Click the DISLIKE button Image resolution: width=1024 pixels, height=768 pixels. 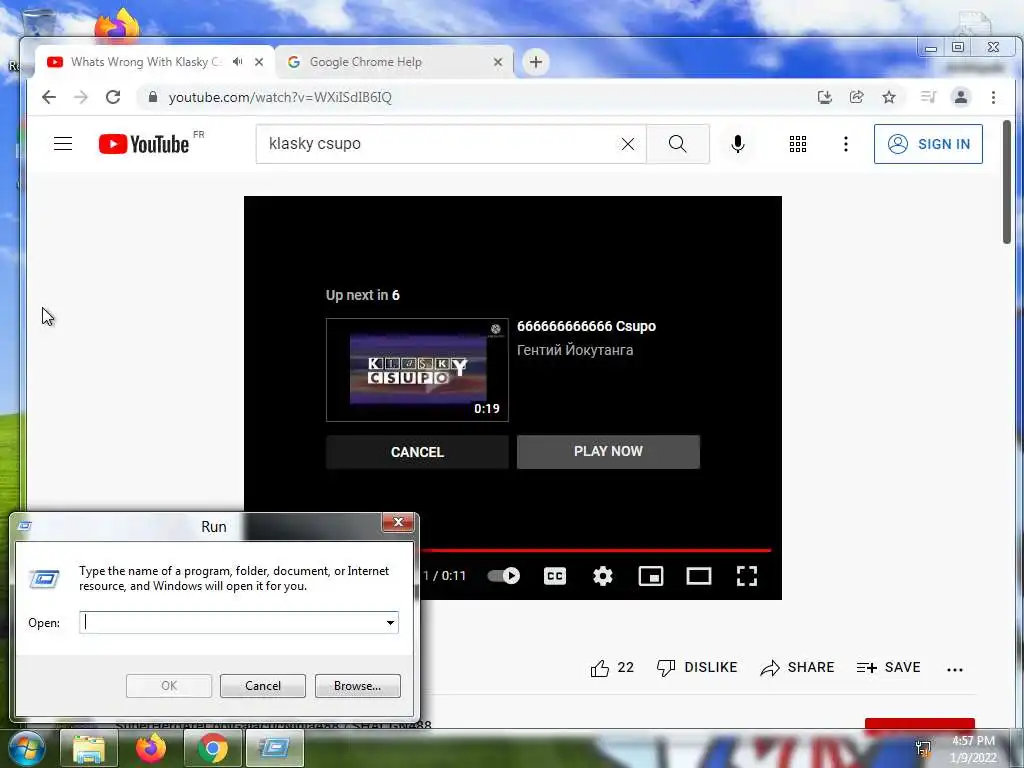(697, 667)
